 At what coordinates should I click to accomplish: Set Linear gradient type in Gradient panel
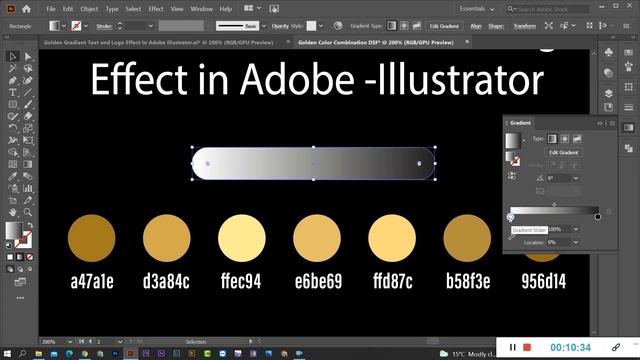tap(552, 139)
